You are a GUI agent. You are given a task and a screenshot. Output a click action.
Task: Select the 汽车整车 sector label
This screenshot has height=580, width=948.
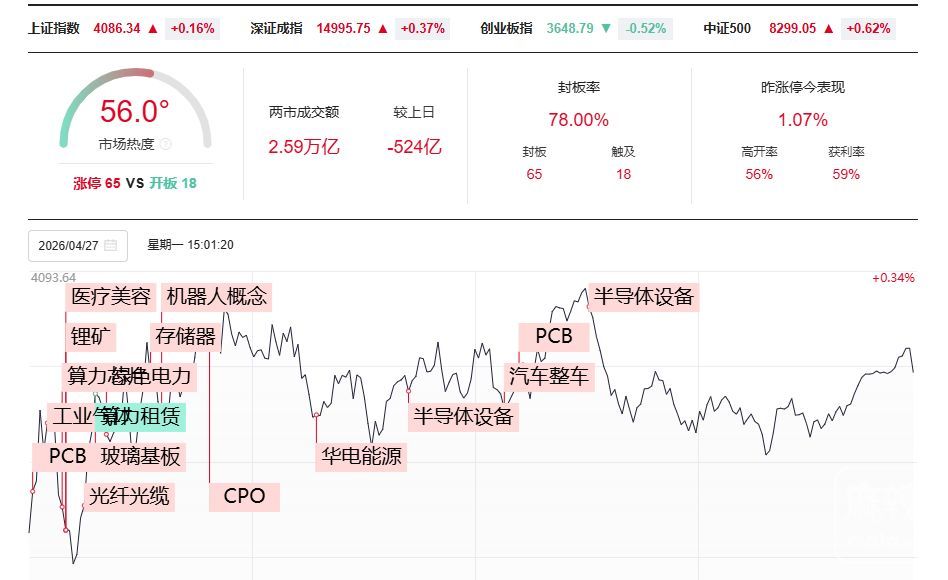point(549,376)
